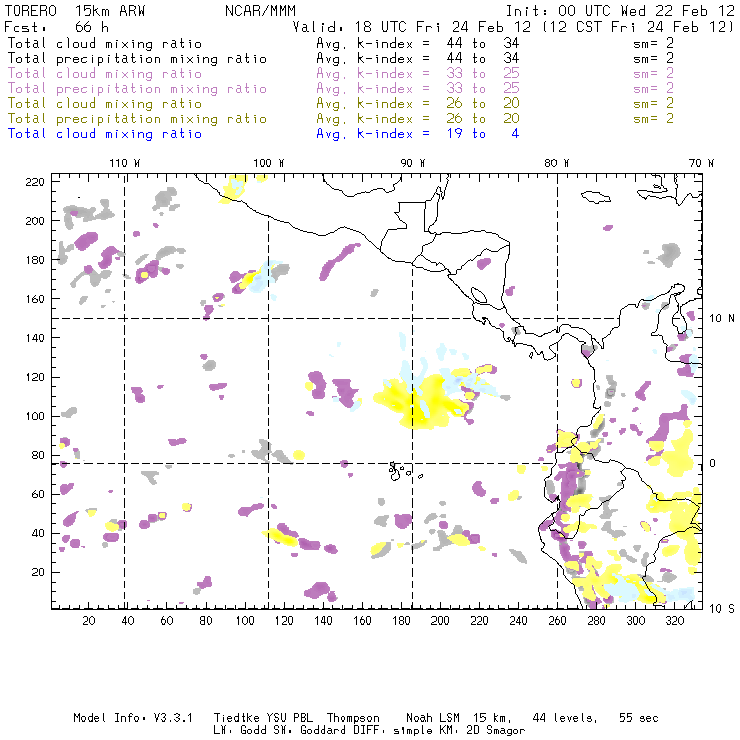The image size is (740, 740).
Task: Click the 'NCAR/MMM' header label
Action: (261, 11)
